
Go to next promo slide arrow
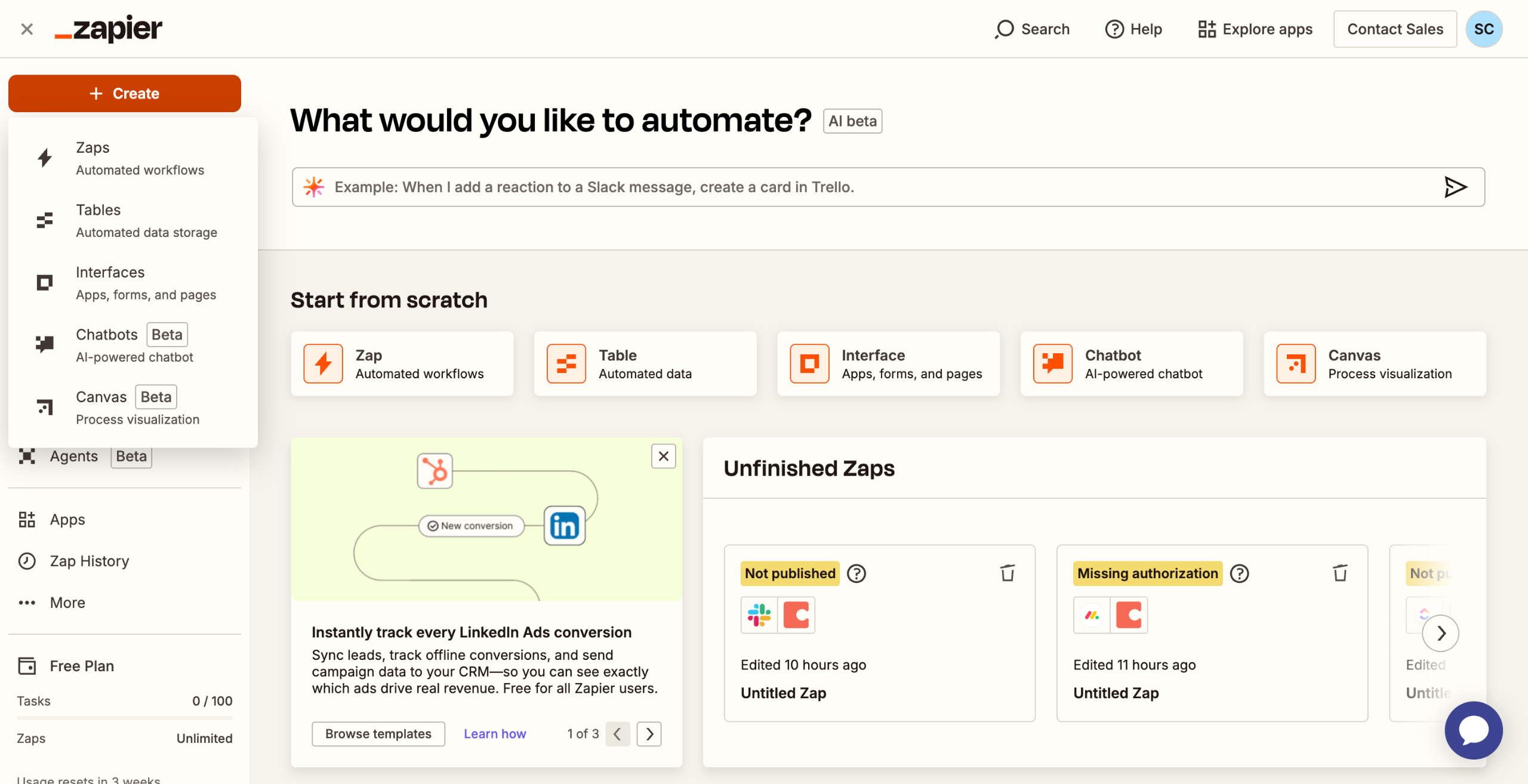649,734
